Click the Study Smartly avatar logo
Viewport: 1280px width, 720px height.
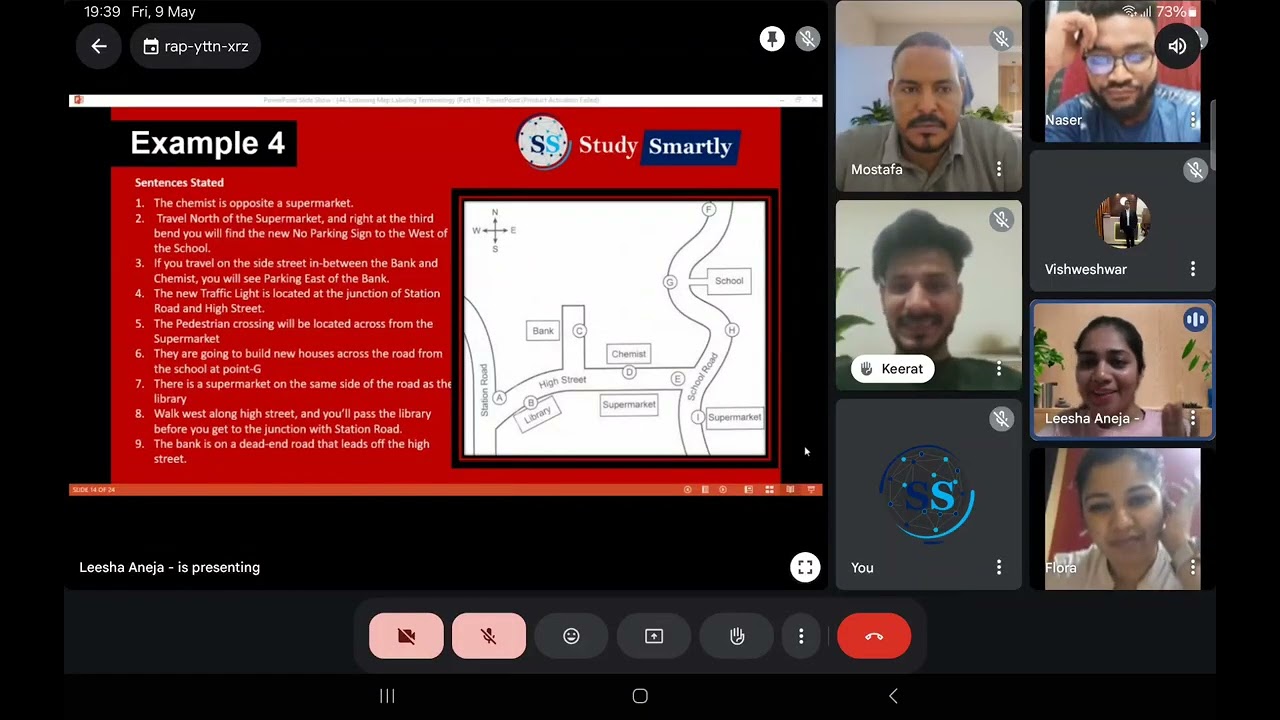[x=928, y=494]
